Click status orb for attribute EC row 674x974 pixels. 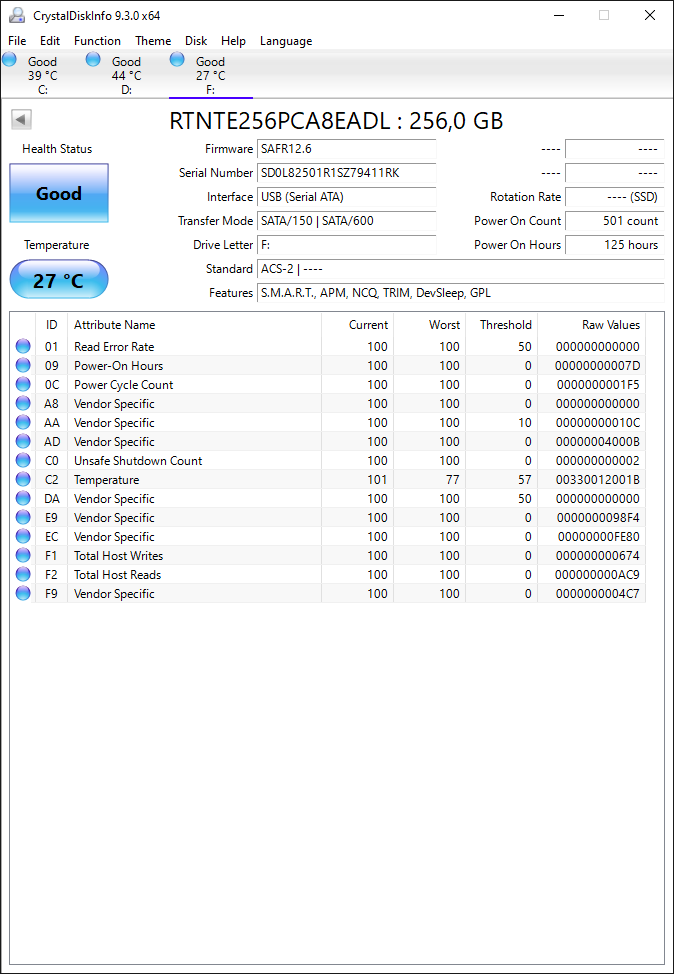coord(23,536)
